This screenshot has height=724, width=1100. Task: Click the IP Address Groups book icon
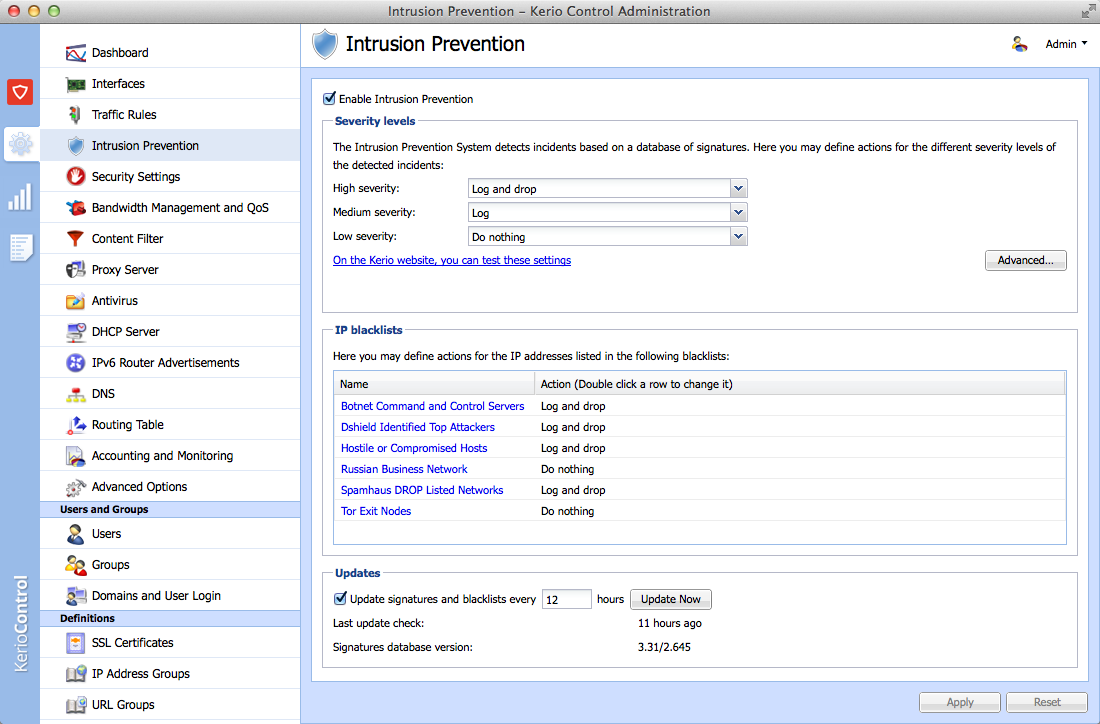point(75,673)
